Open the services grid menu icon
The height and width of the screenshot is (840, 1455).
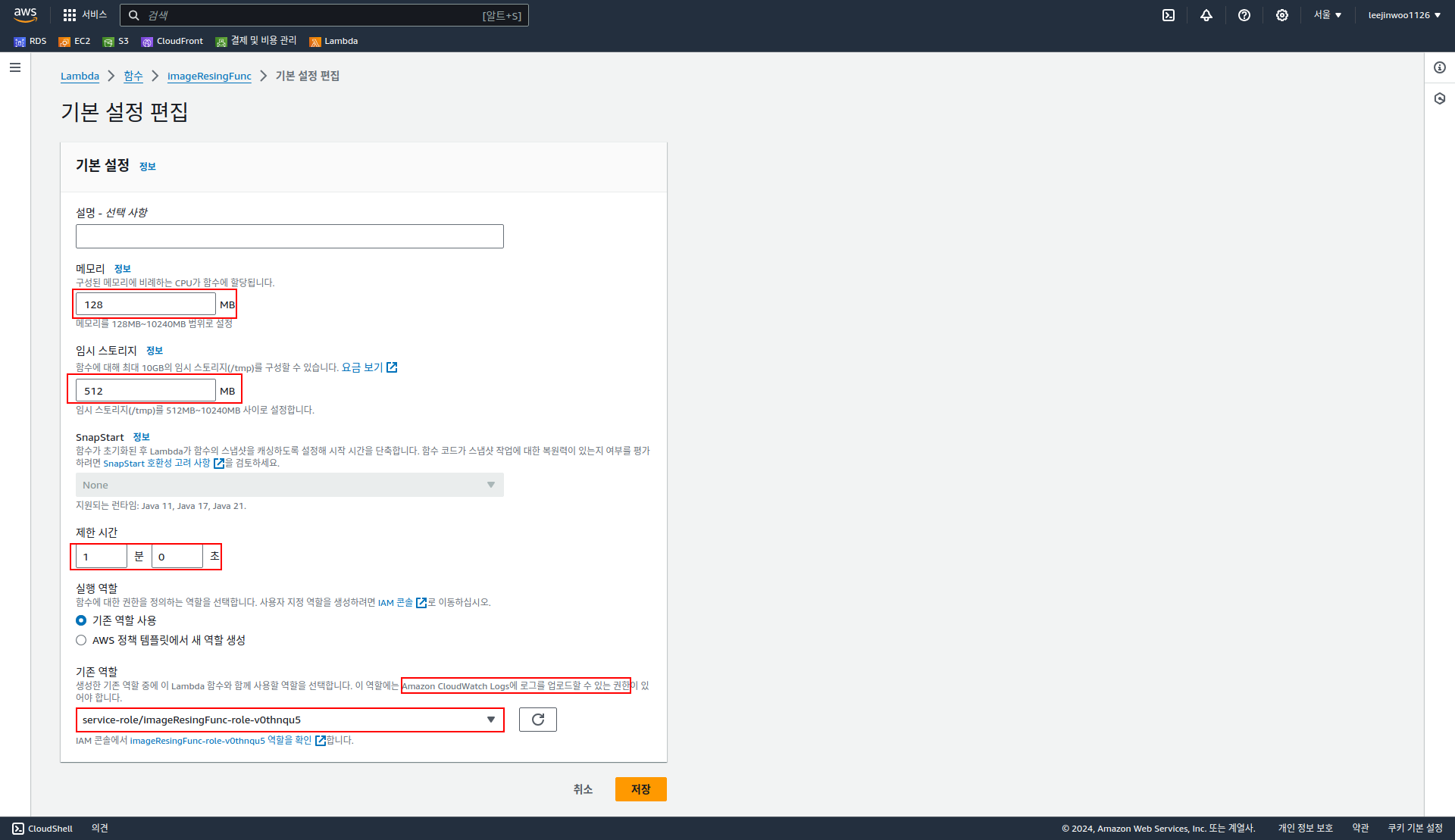[70, 15]
